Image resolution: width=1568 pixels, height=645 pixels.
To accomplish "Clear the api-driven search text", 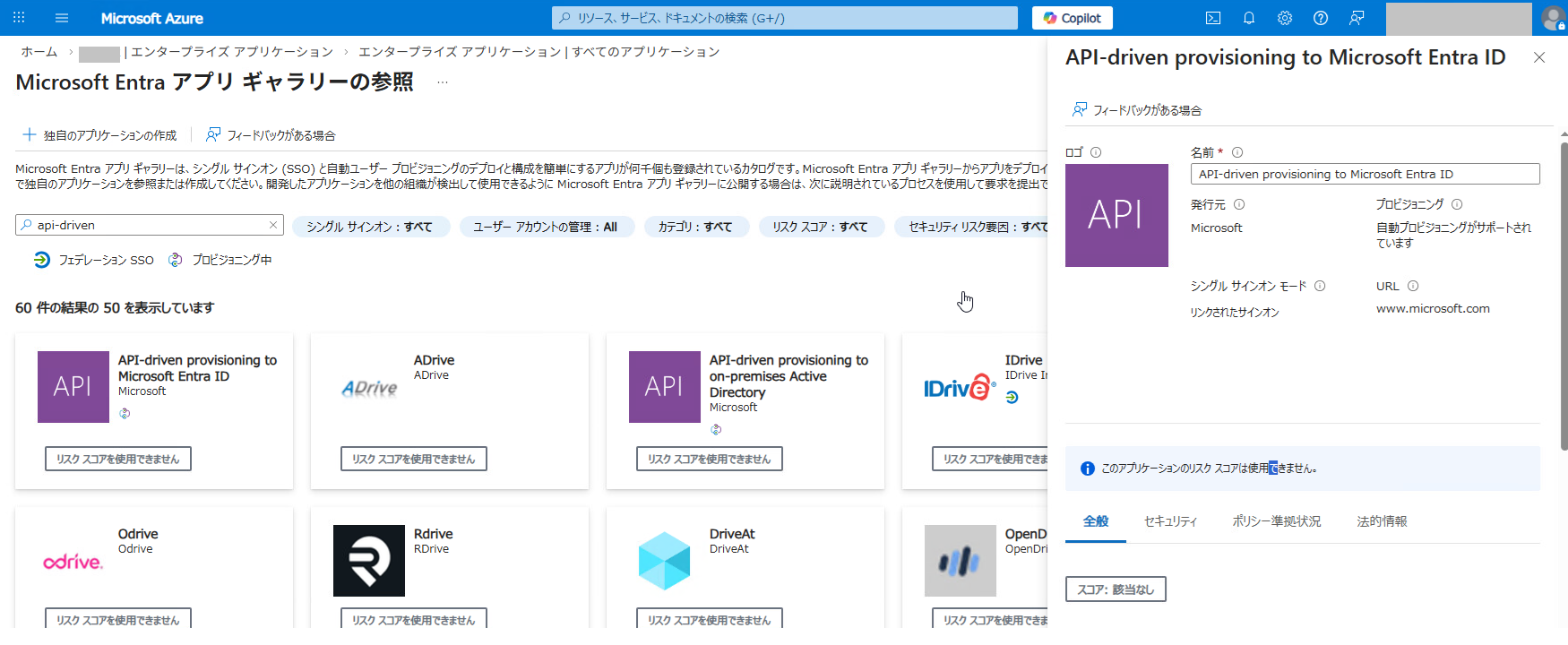I will point(273,225).
